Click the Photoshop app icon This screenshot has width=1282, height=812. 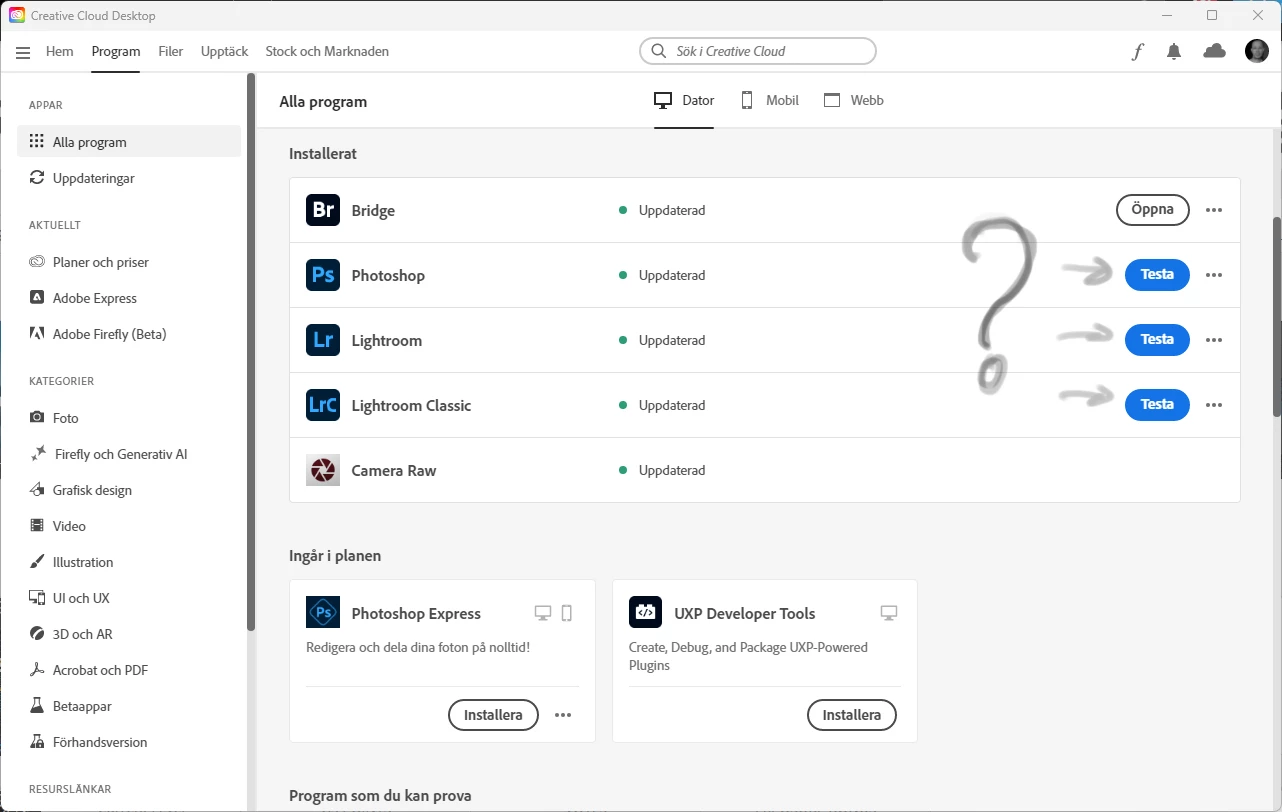point(323,275)
